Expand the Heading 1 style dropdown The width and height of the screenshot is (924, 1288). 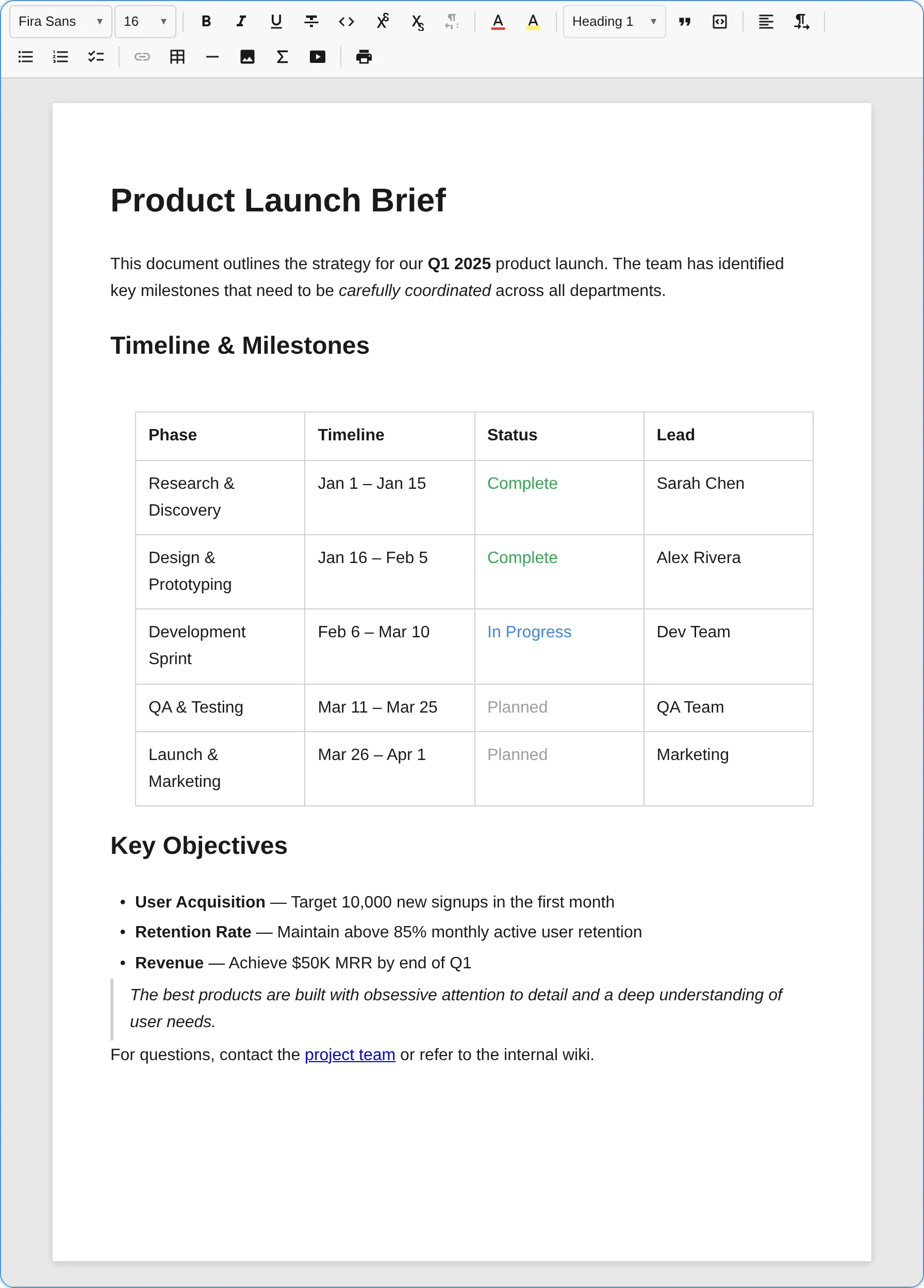(x=615, y=22)
